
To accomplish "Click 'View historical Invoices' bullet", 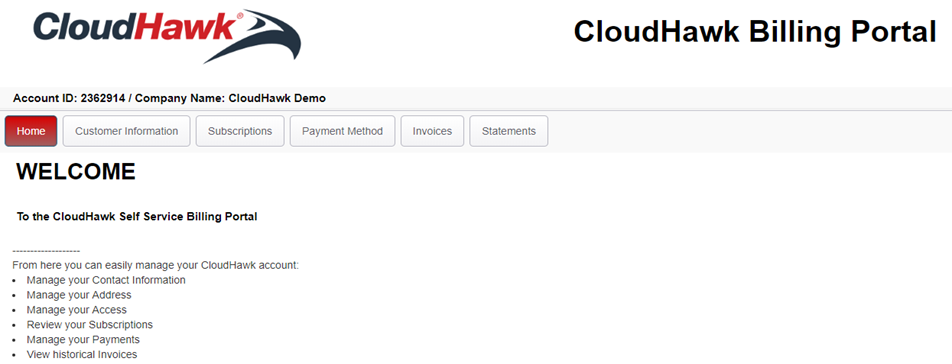I will pos(82,354).
